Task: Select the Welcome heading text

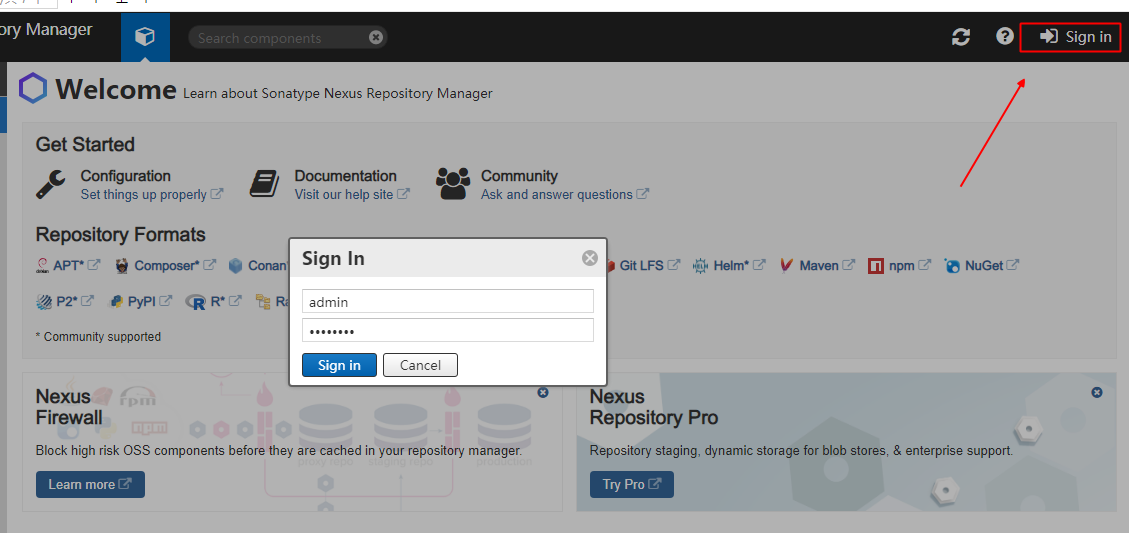Action: point(116,90)
